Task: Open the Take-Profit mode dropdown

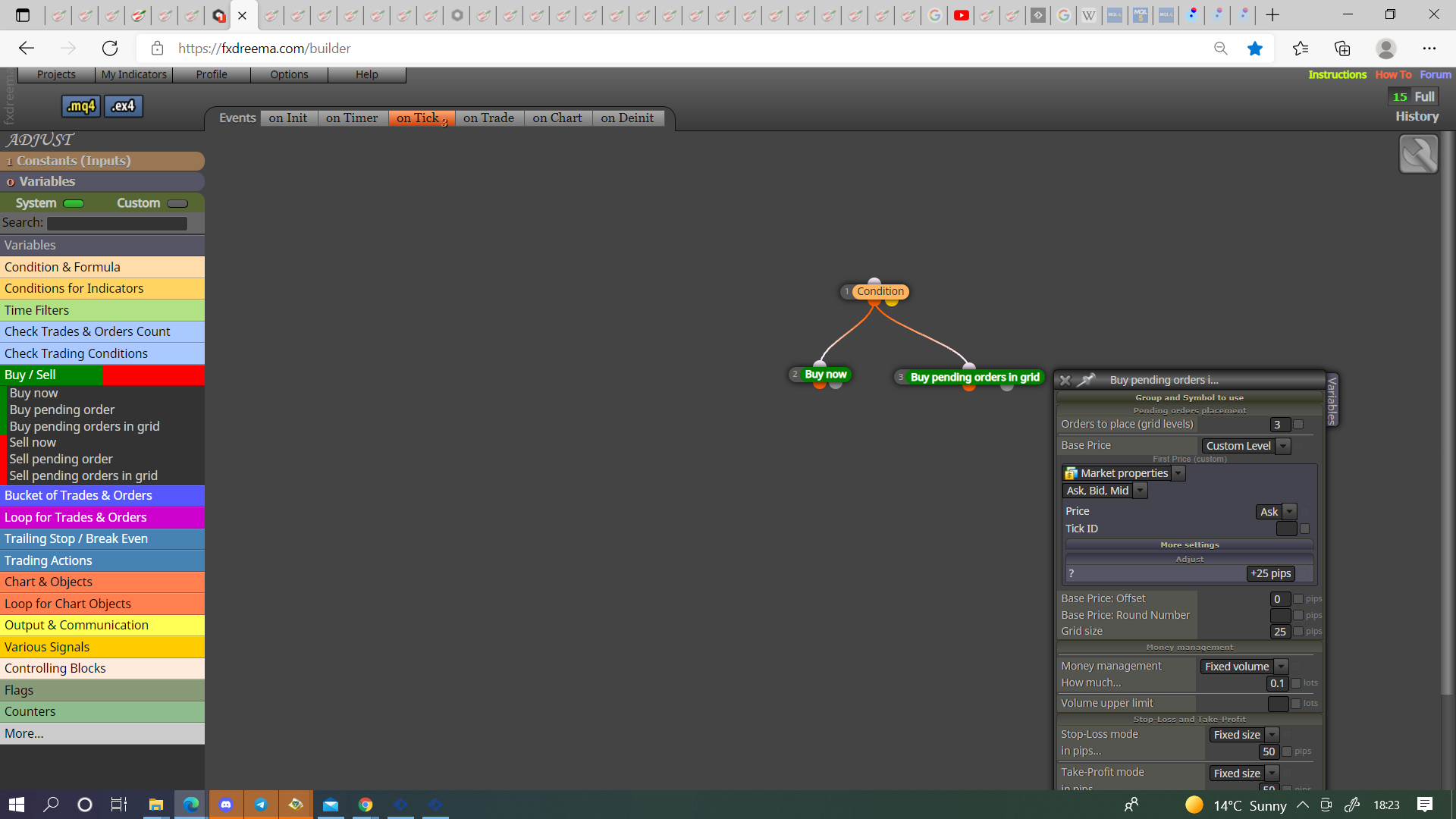Action: (1244, 773)
